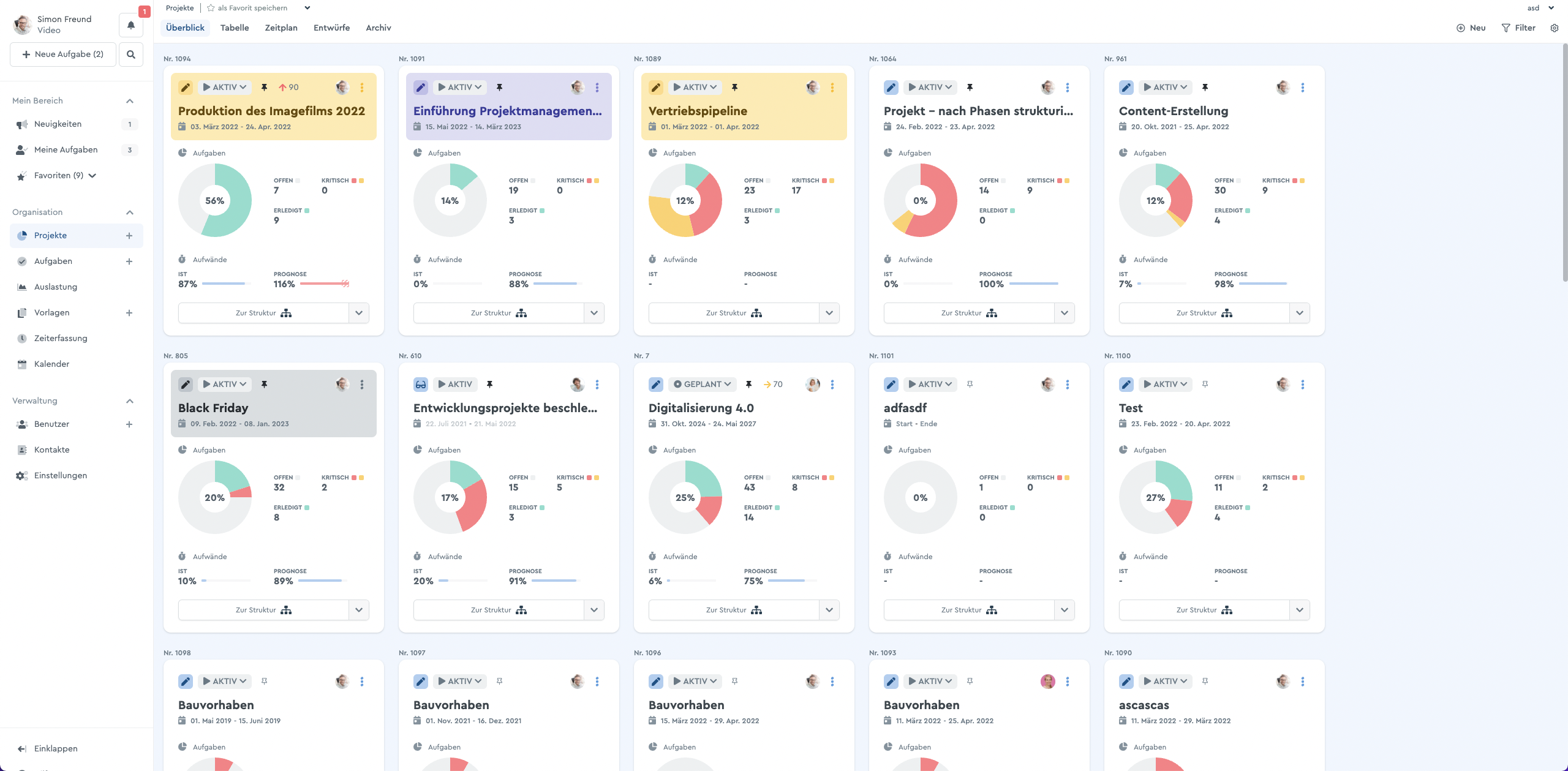Expand Favoriten (9) list
This screenshot has height=771, width=1568.
point(92,176)
